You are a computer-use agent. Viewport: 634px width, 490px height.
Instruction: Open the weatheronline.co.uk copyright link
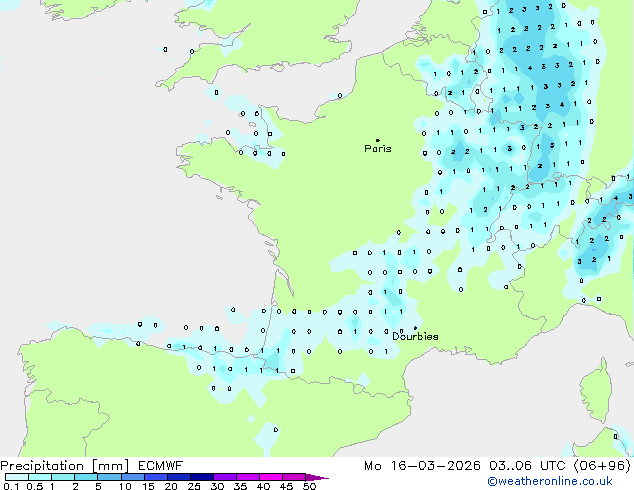click(550, 481)
